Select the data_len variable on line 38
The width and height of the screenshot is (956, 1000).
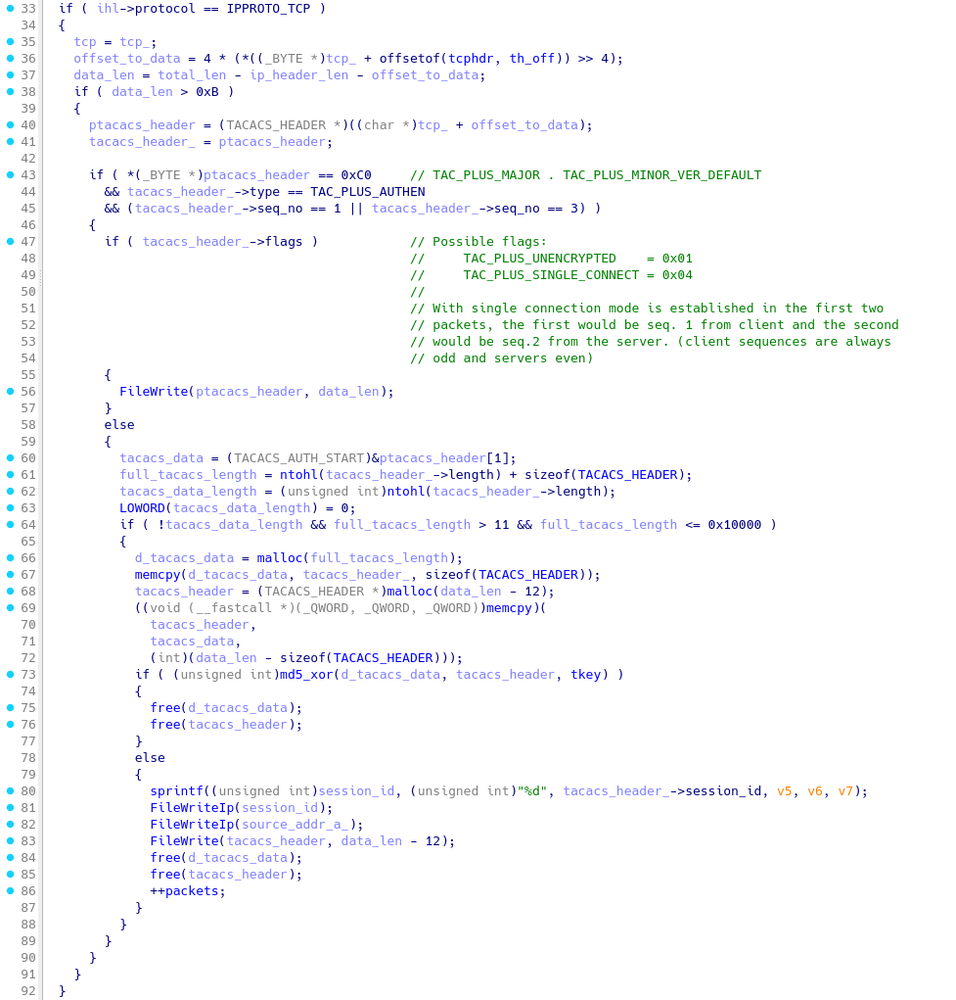click(140, 91)
